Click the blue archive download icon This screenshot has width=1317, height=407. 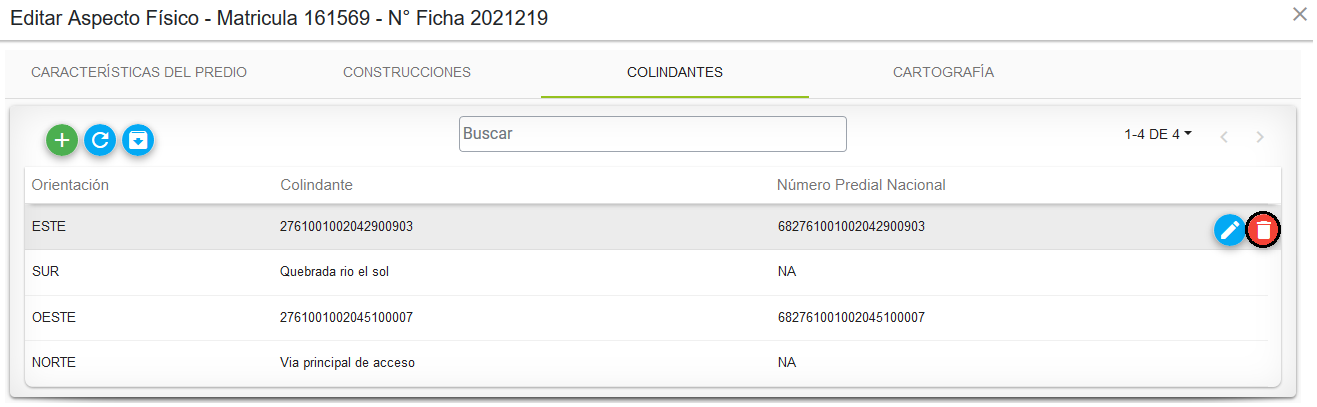139,140
